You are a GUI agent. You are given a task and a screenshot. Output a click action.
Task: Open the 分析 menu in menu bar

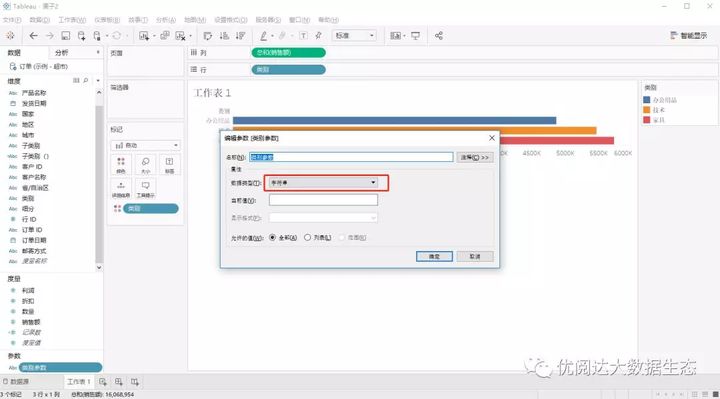165,20
